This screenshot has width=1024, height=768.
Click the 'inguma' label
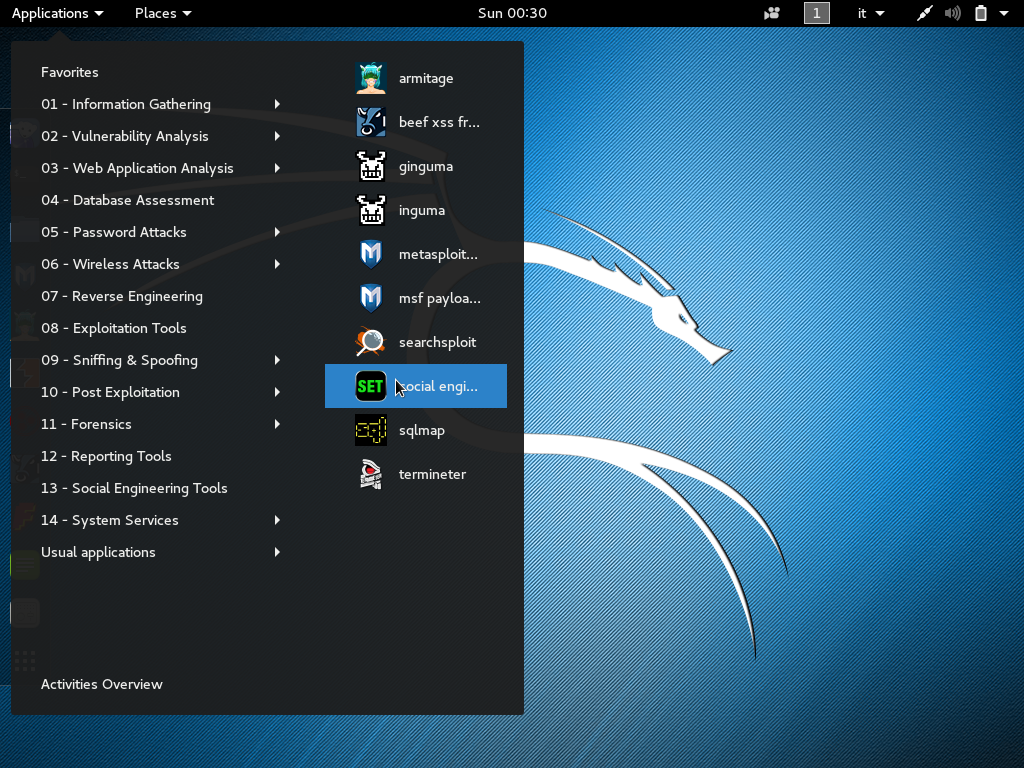pyautogui.click(x=422, y=210)
